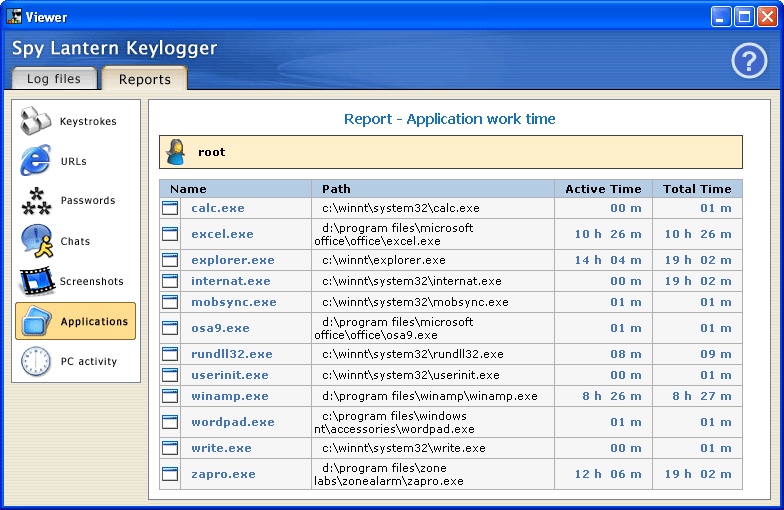Select the Passwords asterisks icon
The image size is (784, 510).
36,201
